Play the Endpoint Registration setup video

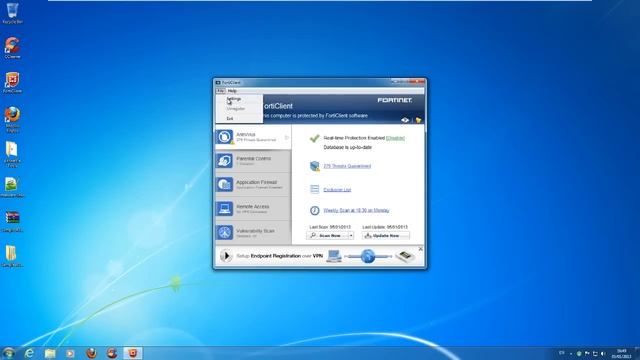click(x=226, y=256)
